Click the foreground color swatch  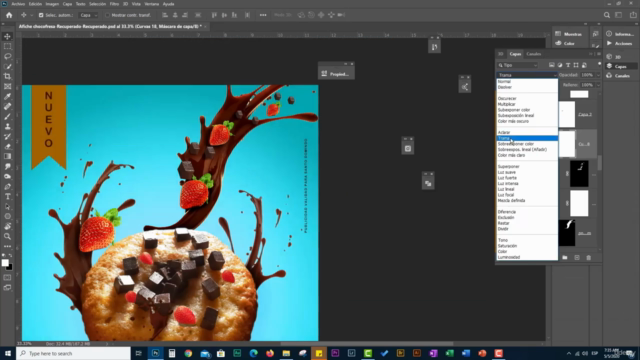tap(5, 263)
